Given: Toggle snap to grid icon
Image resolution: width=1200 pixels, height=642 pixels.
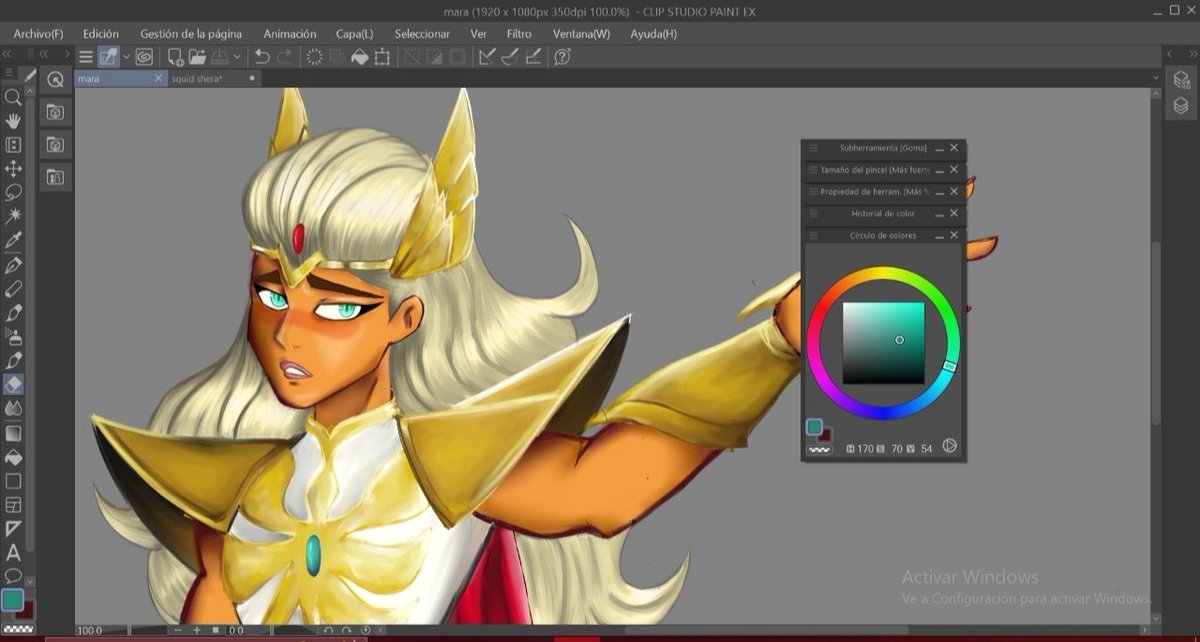Looking at the screenshot, I should coord(533,57).
